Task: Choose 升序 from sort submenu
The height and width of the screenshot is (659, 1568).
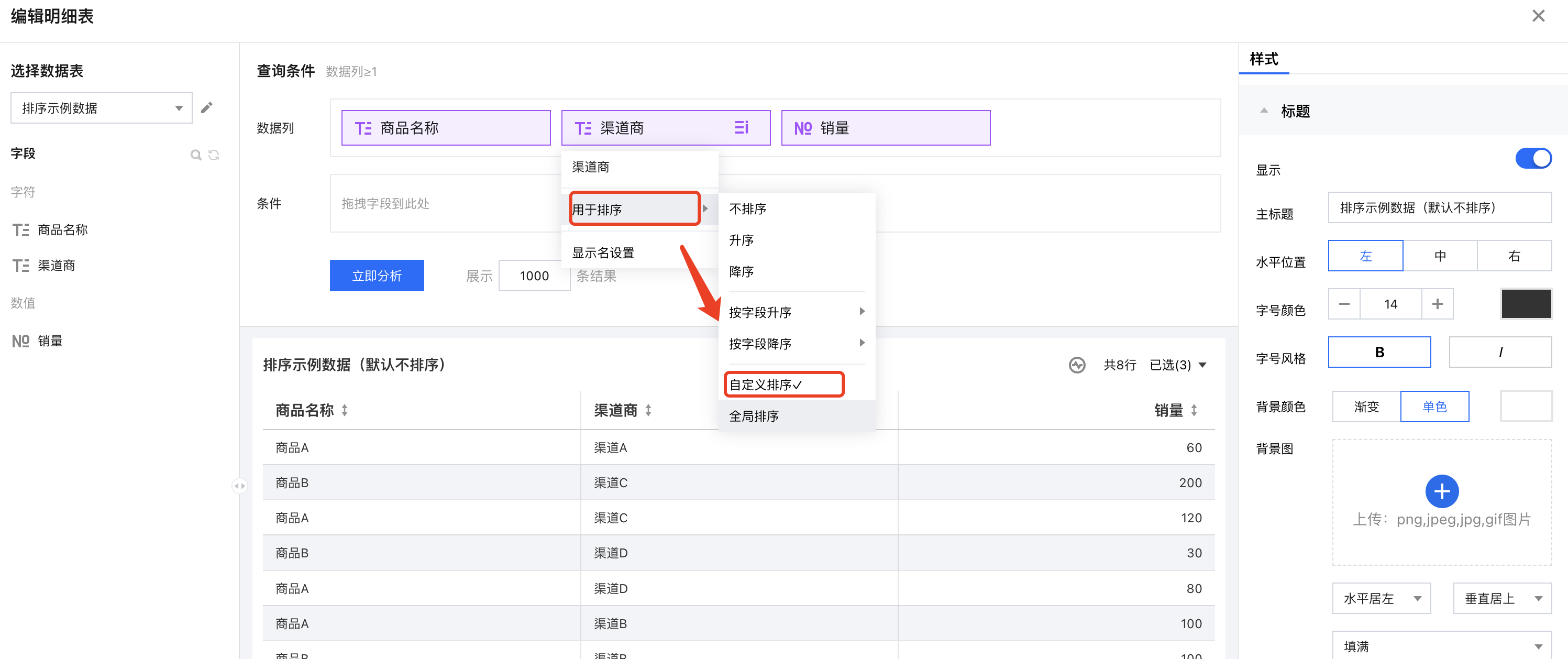Action: pos(742,240)
